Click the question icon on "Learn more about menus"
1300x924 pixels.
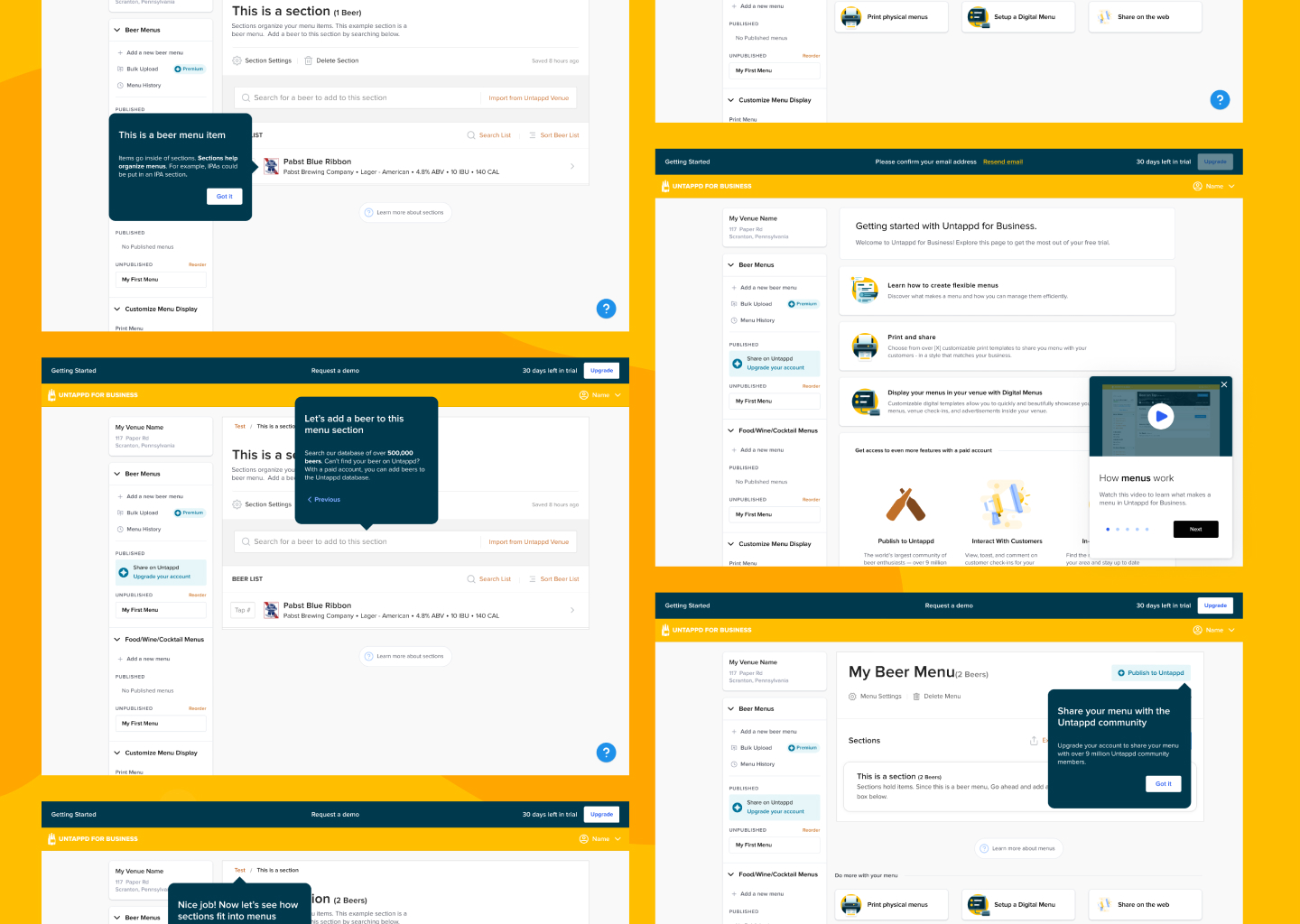pyautogui.click(x=984, y=848)
